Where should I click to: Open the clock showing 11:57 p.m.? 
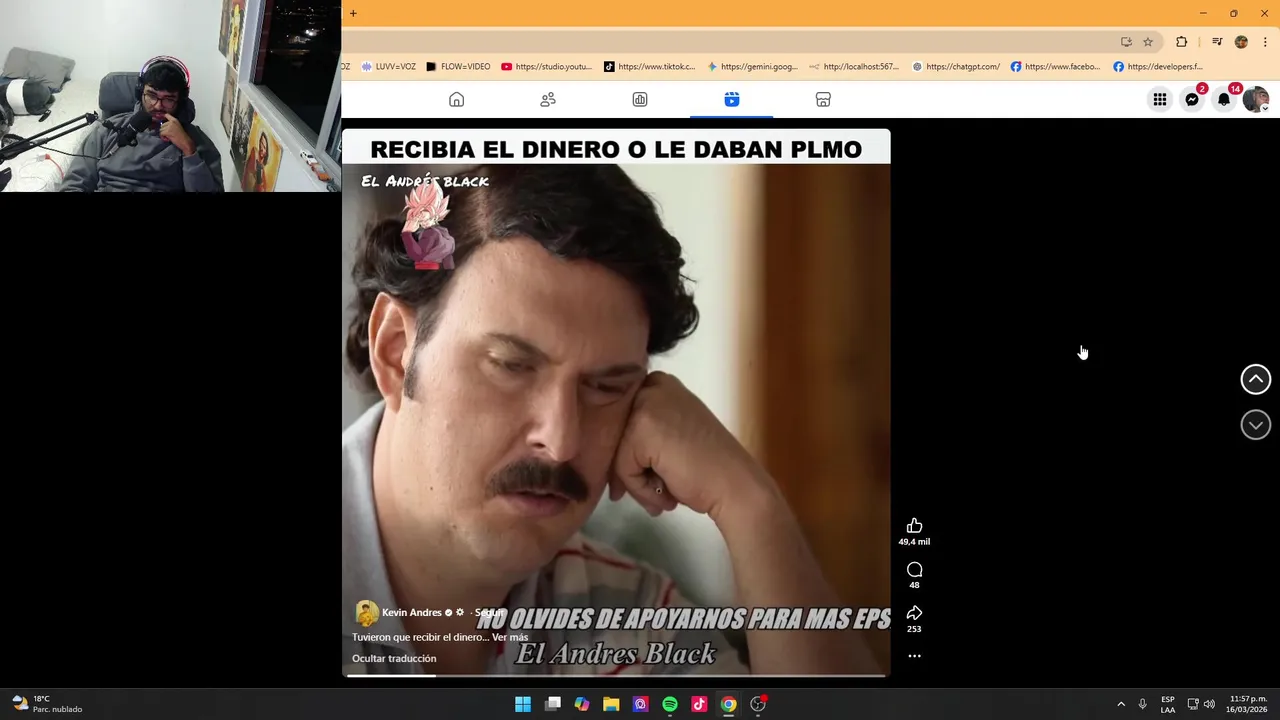1246,704
